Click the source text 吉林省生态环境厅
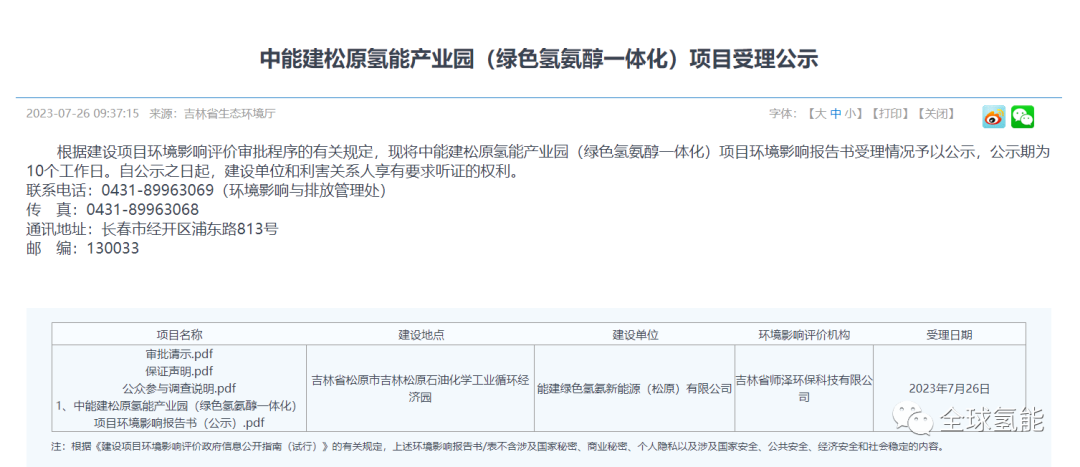This screenshot has height=467, width=1080. (229, 114)
